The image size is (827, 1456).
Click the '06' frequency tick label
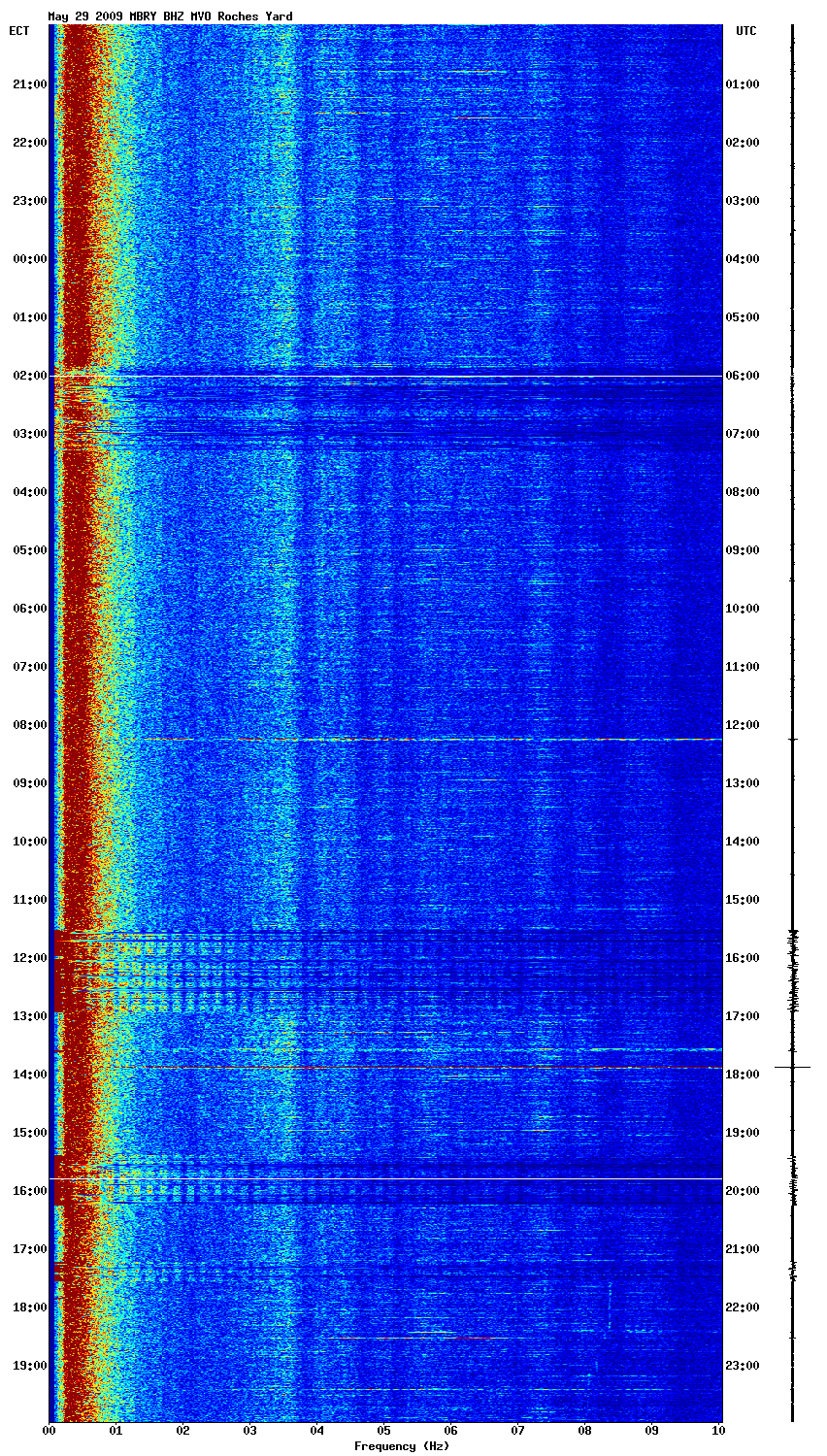click(451, 1431)
